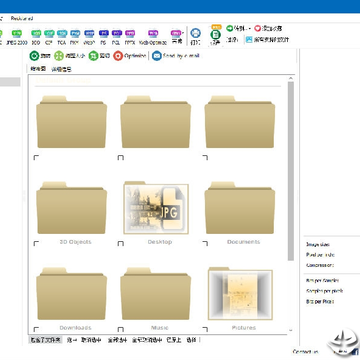Screen dimensions: 360x360
Task: Expand the dropdown arrow beside the green arrow button
Action: coord(250,29)
